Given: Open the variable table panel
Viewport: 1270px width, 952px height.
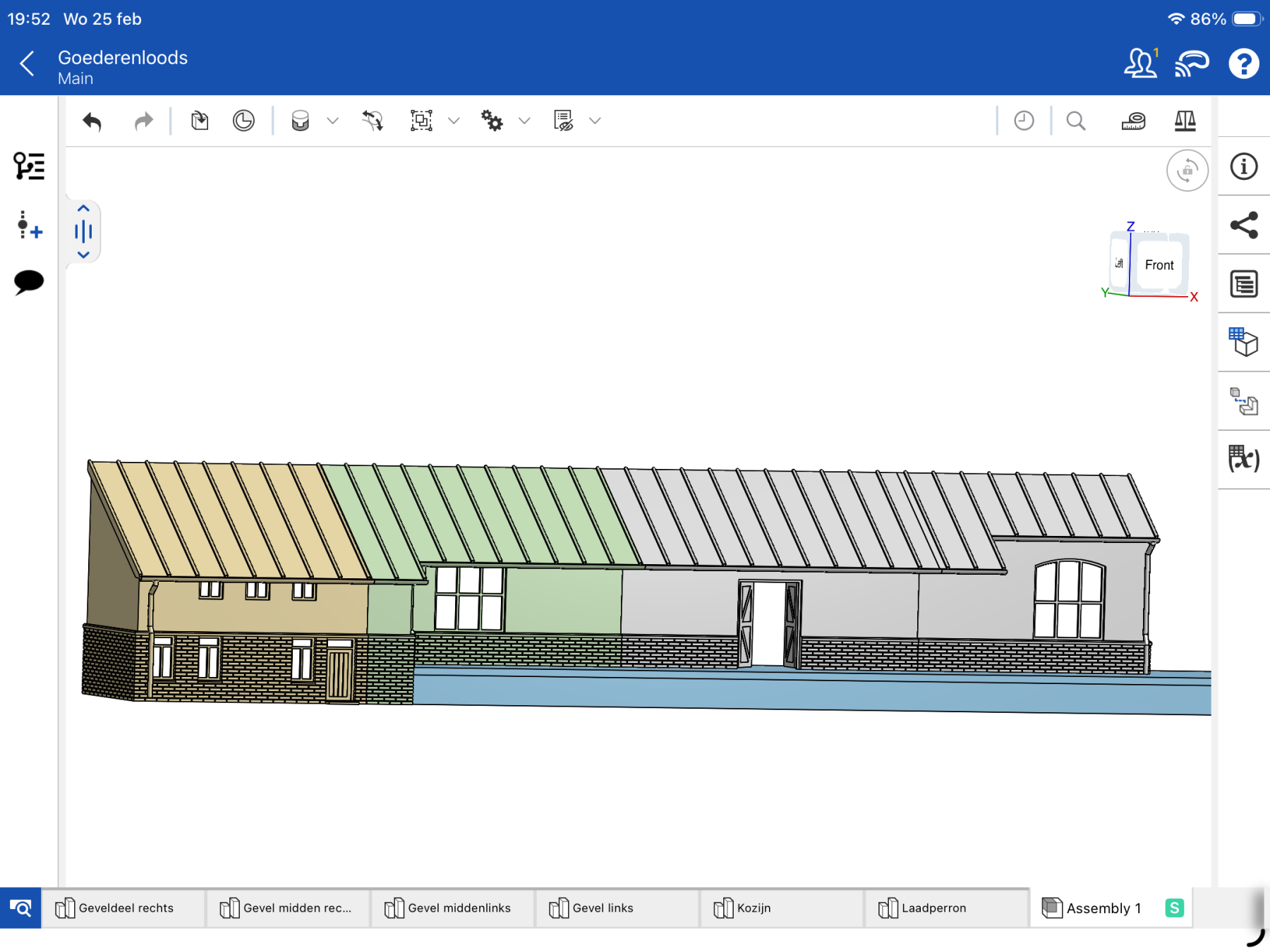Looking at the screenshot, I should point(1243,459).
